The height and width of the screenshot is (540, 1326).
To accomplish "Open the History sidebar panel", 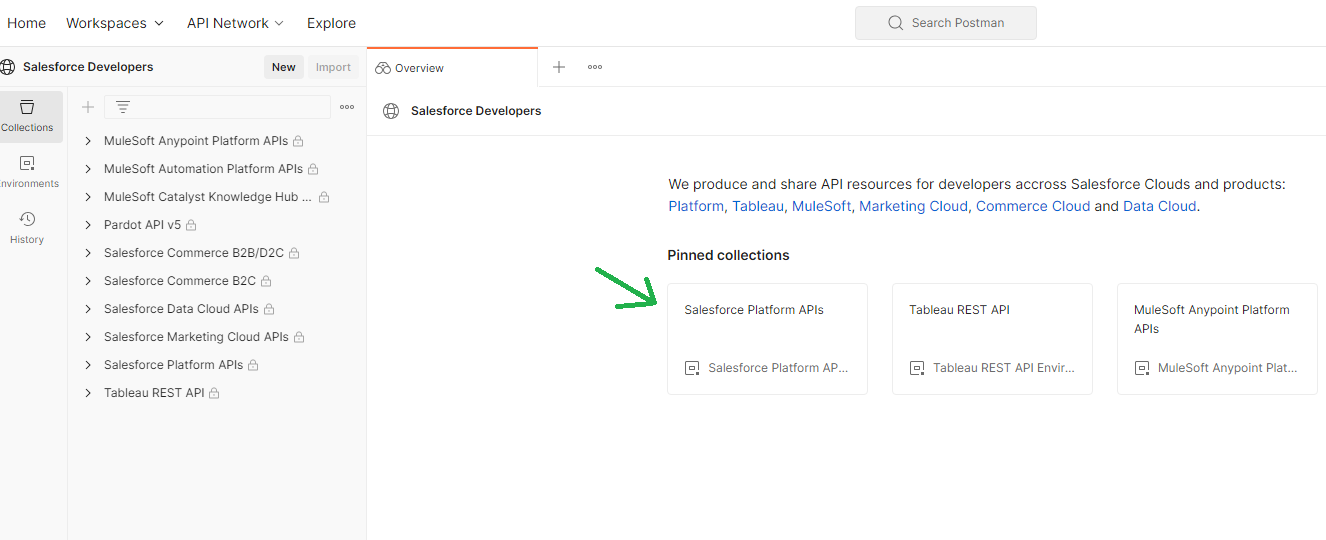I will pyautogui.click(x=27, y=228).
